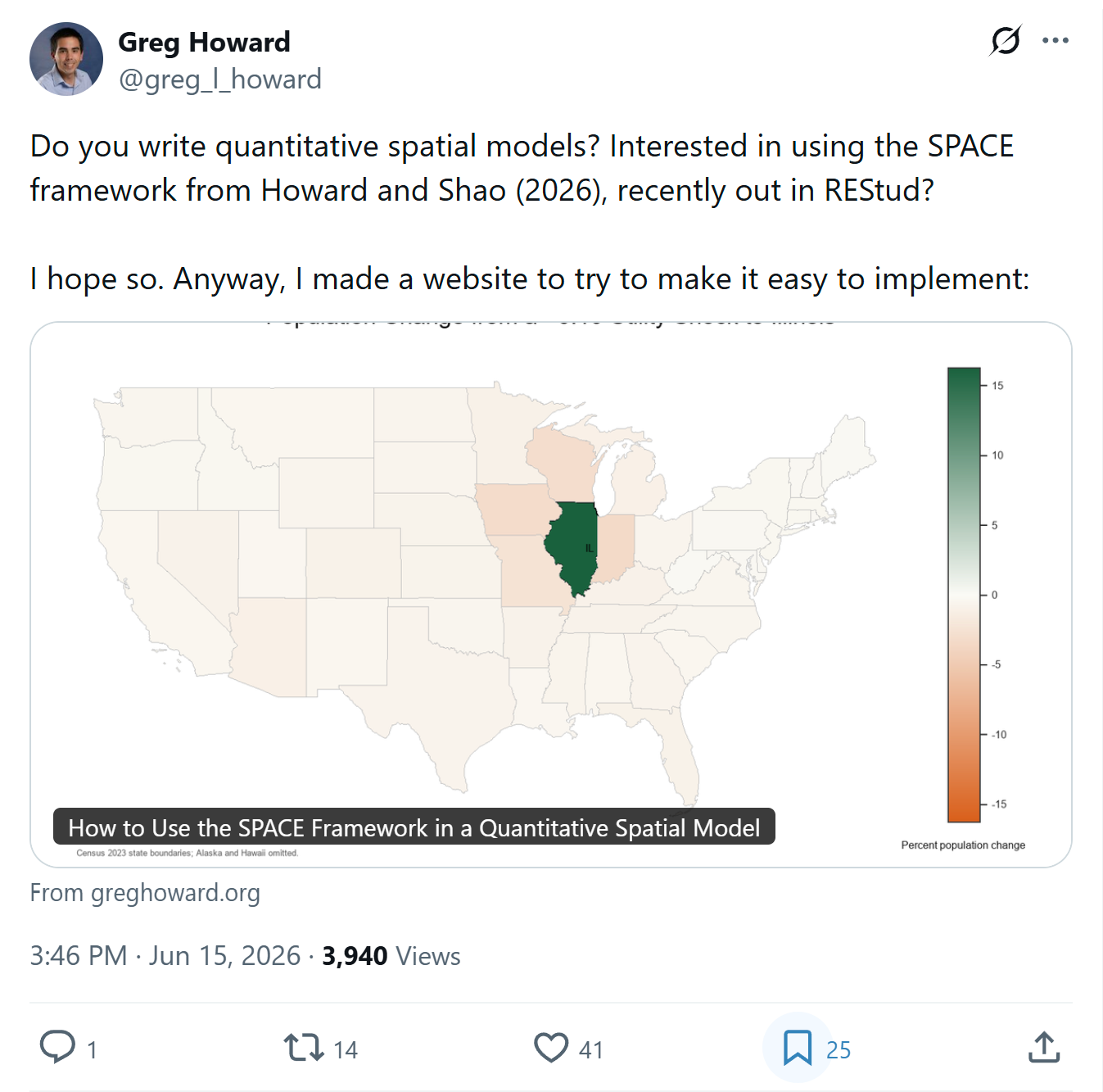Click the reply count number 1
This screenshot has width=1103, height=1092.
point(93,1050)
